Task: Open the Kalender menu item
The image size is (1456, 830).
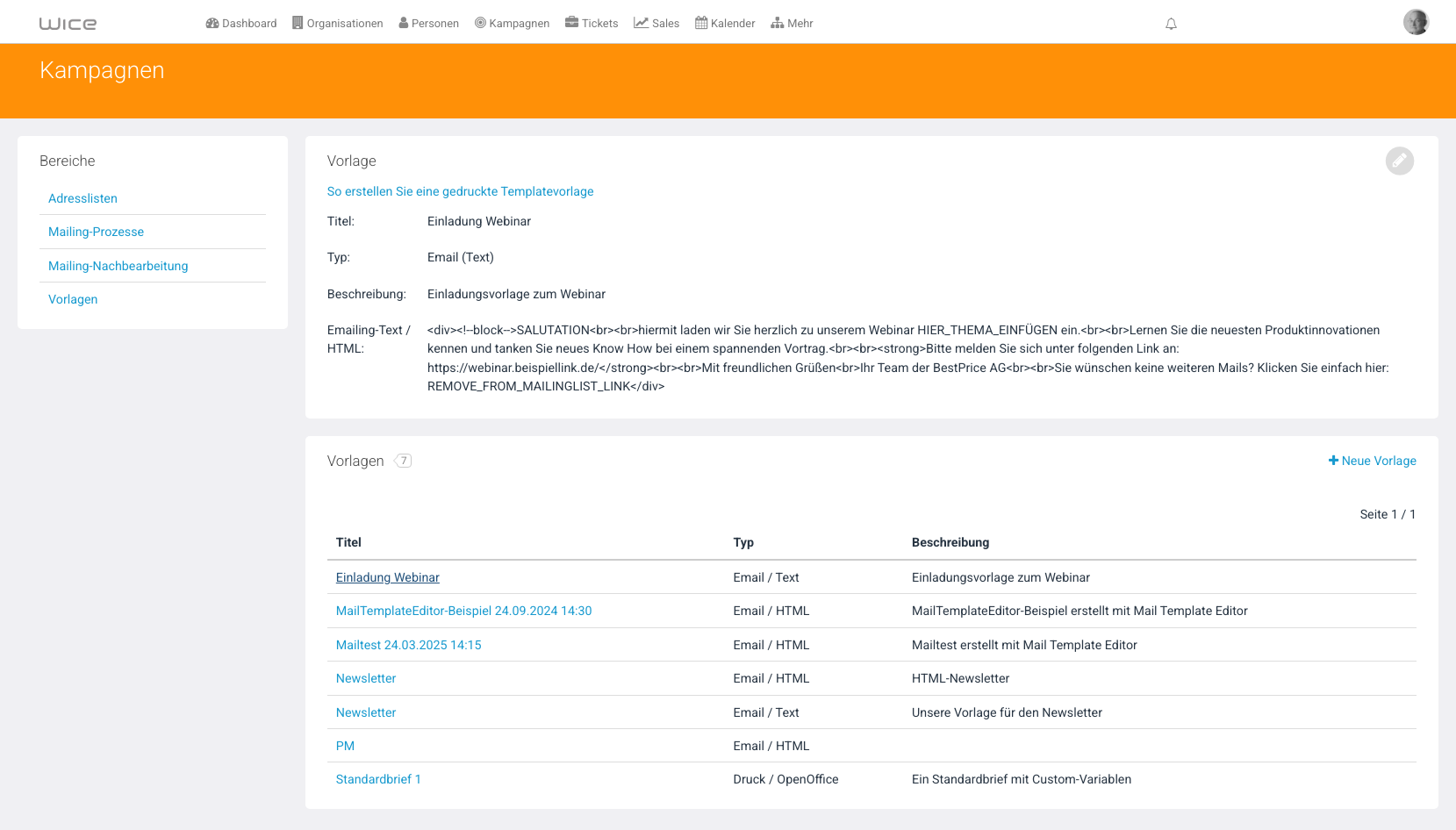Action: coord(725,23)
